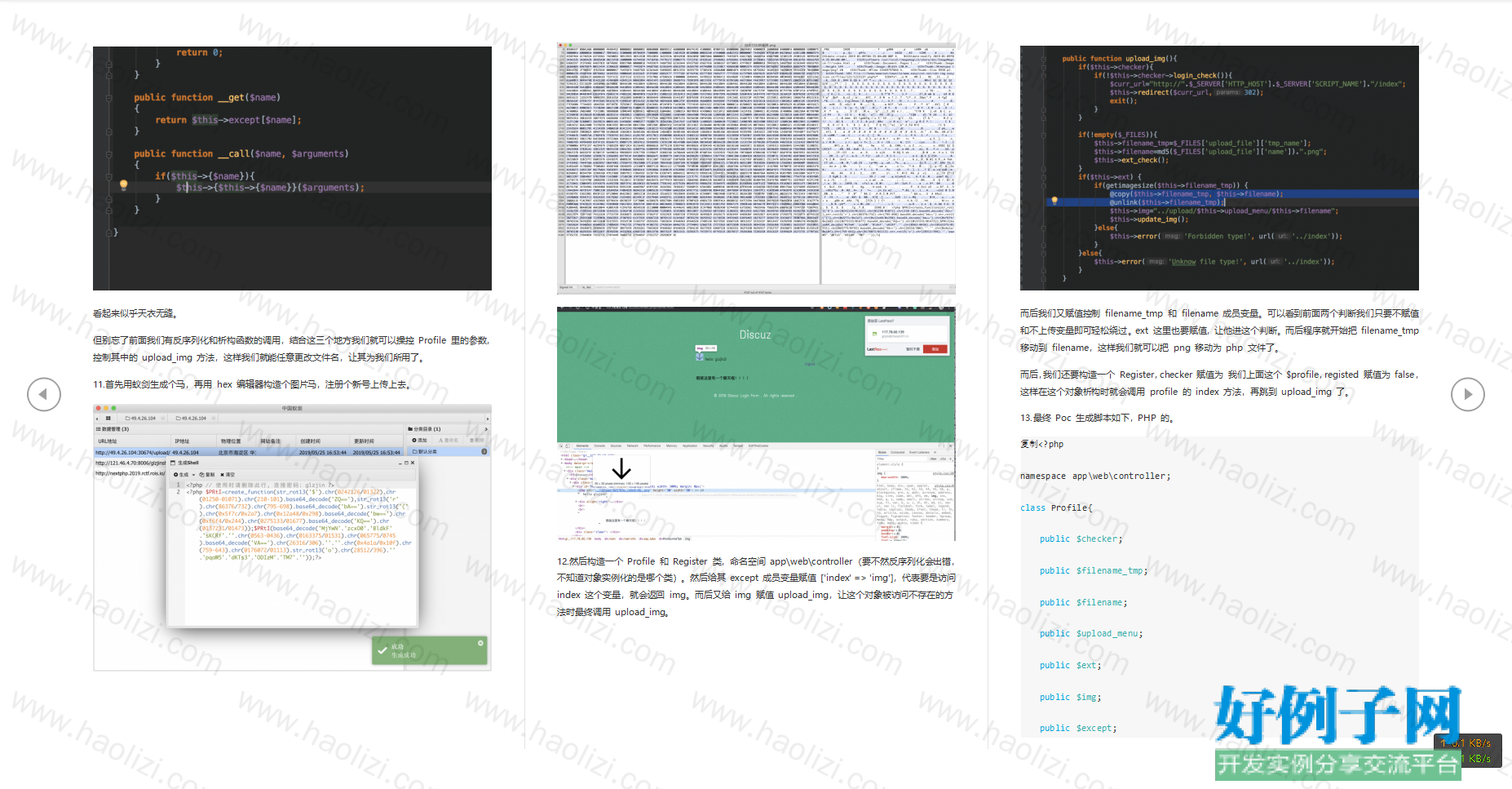Click the paragraph starting '而后我们又赋值控制 filename_tmp'
Screen dimensions: 1512x789
(x=1219, y=330)
